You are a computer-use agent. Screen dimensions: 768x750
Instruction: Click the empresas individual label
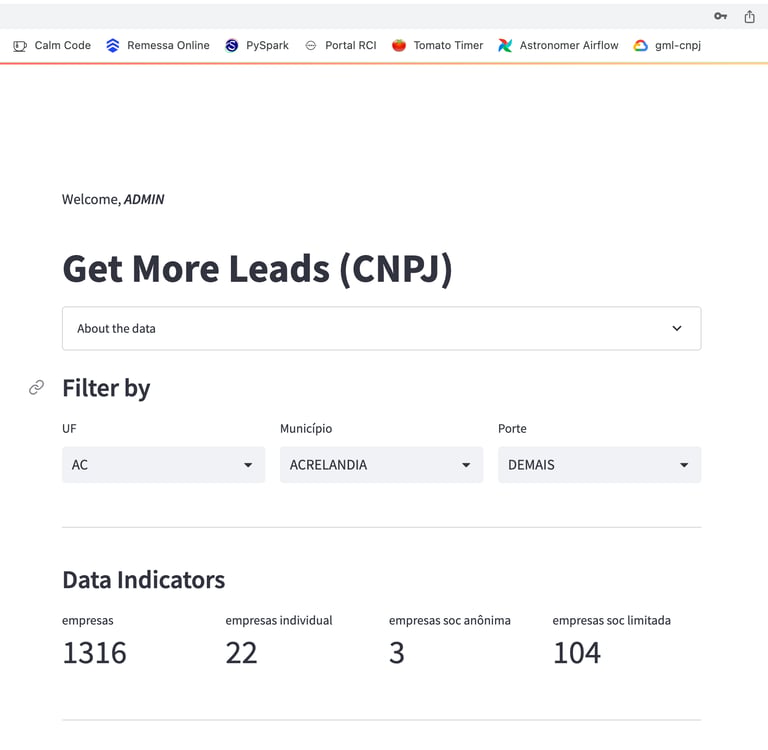coord(279,621)
